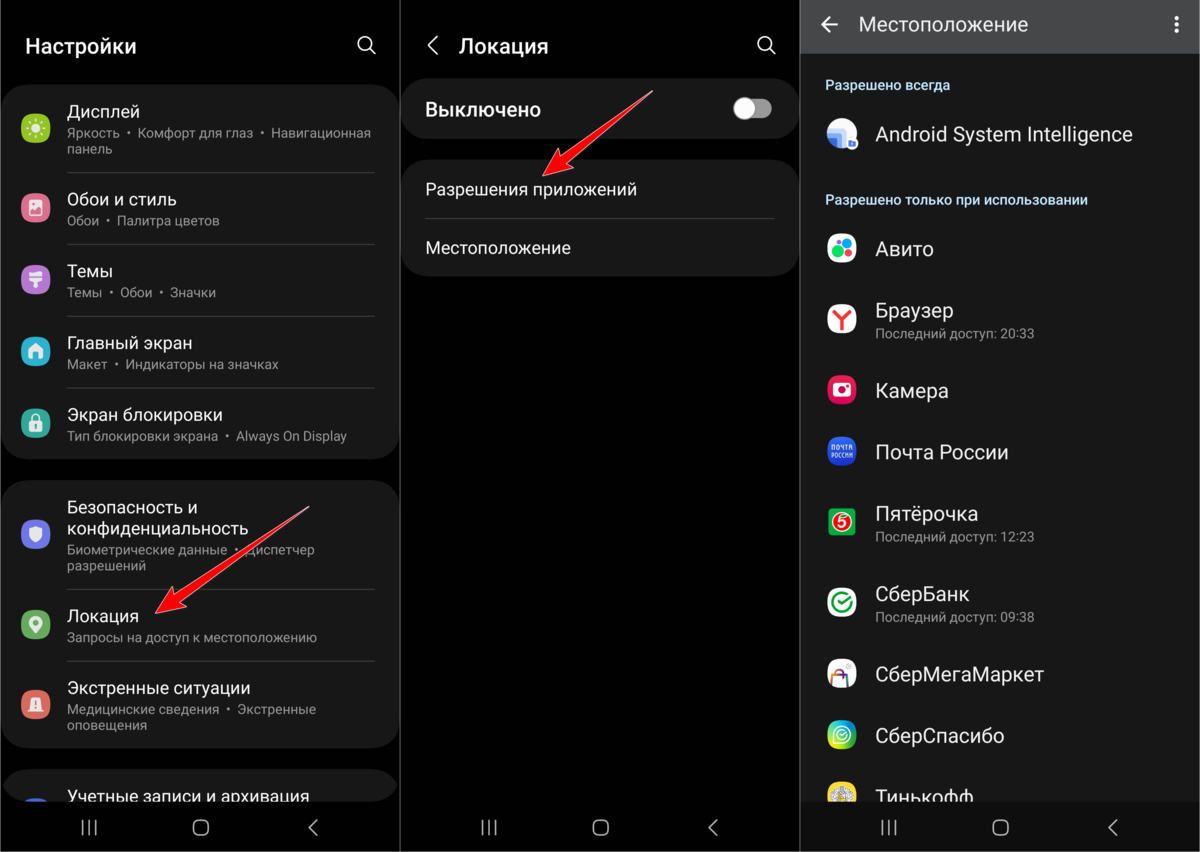Tap the Авито app icon

[x=842, y=249]
